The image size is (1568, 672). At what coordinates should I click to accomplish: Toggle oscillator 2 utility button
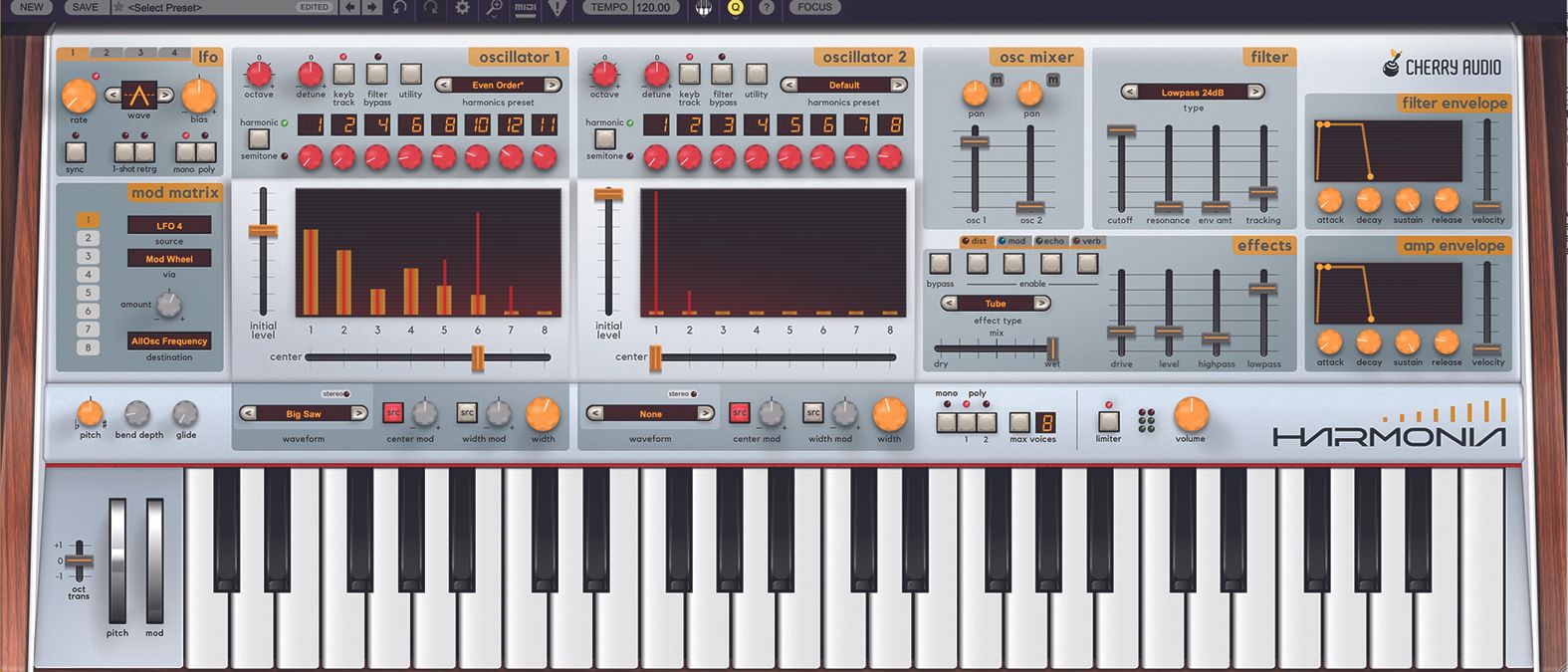[x=757, y=74]
